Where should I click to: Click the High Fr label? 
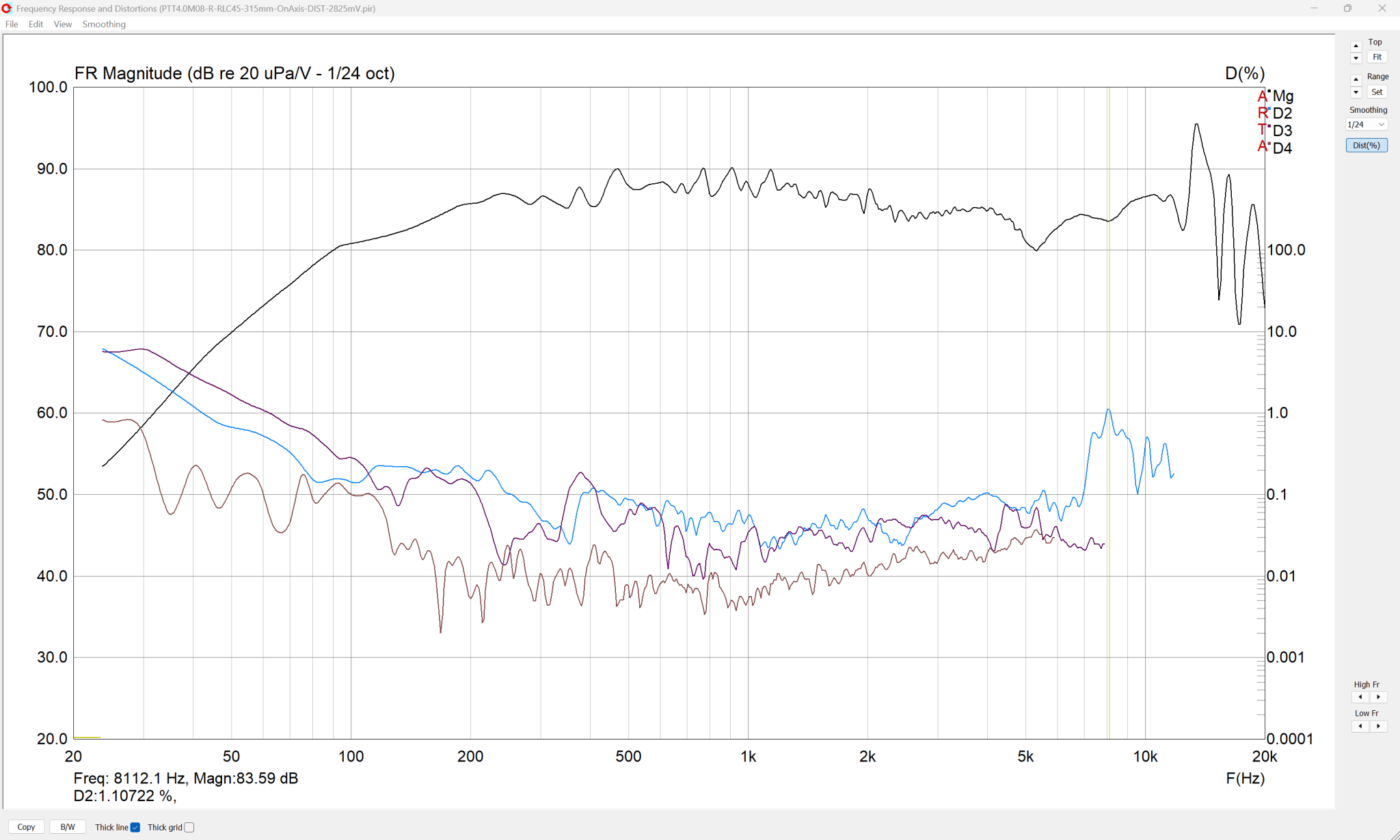pyautogui.click(x=1367, y=684)
